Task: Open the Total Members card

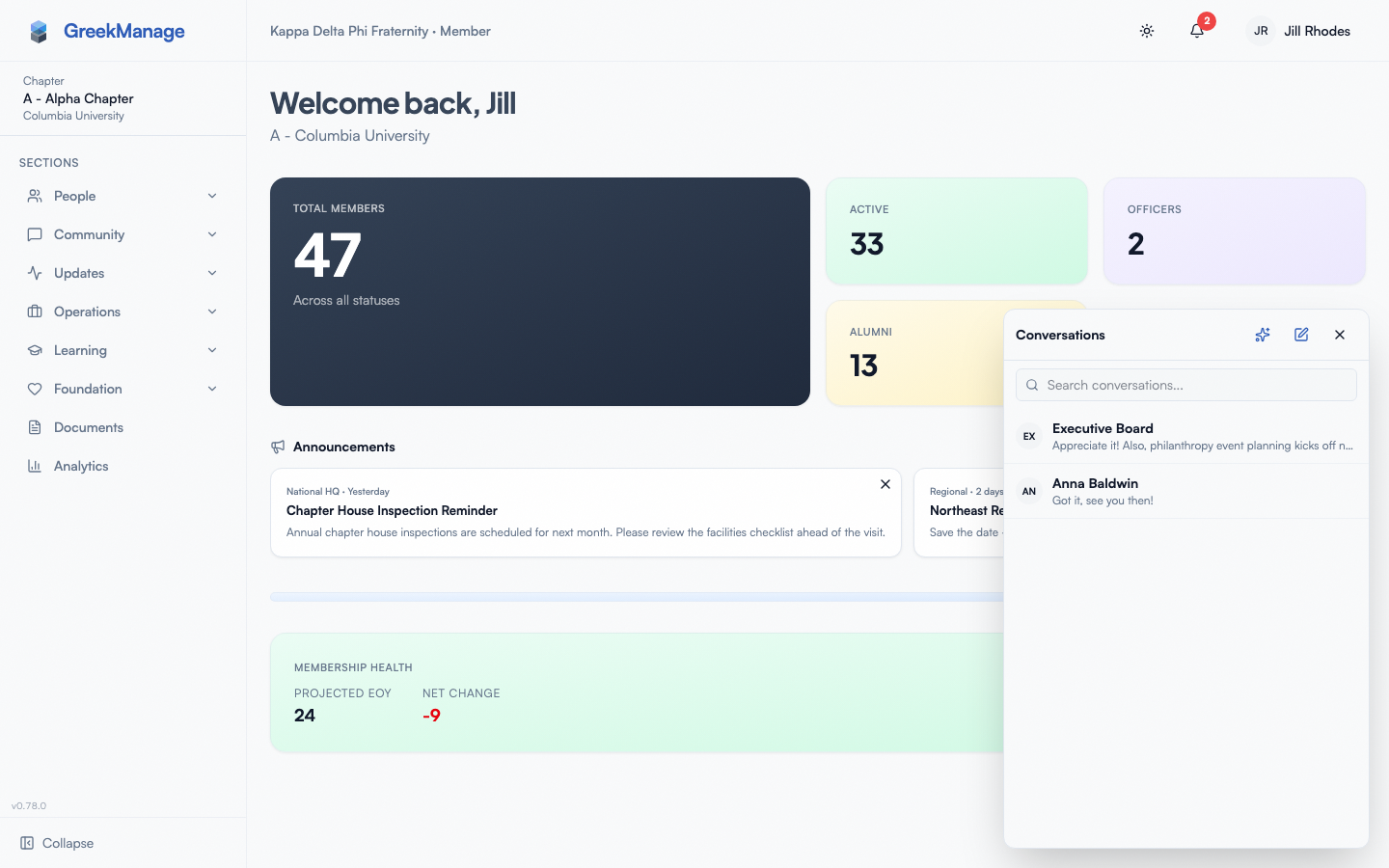Action: [x=540, y=291]
